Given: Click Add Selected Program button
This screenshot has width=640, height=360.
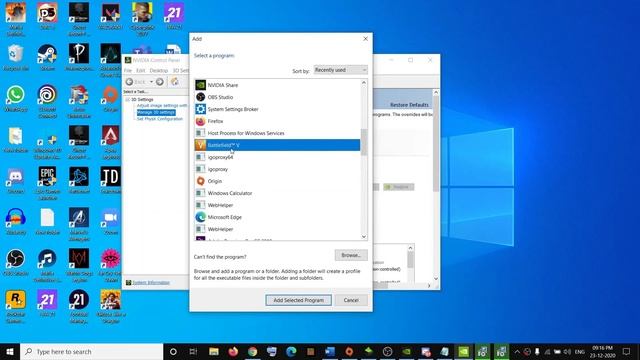Looking at the screenshot, I should [298, 300].
